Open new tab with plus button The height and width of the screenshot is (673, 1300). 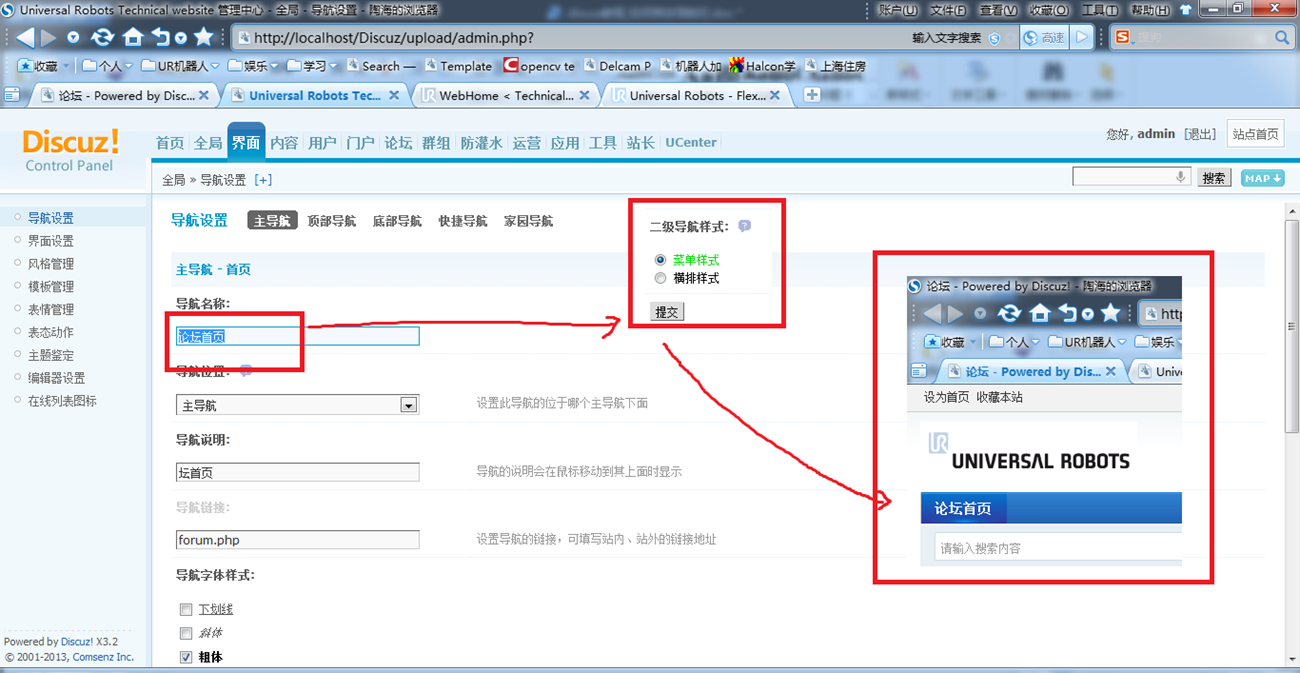pos(812,95)
